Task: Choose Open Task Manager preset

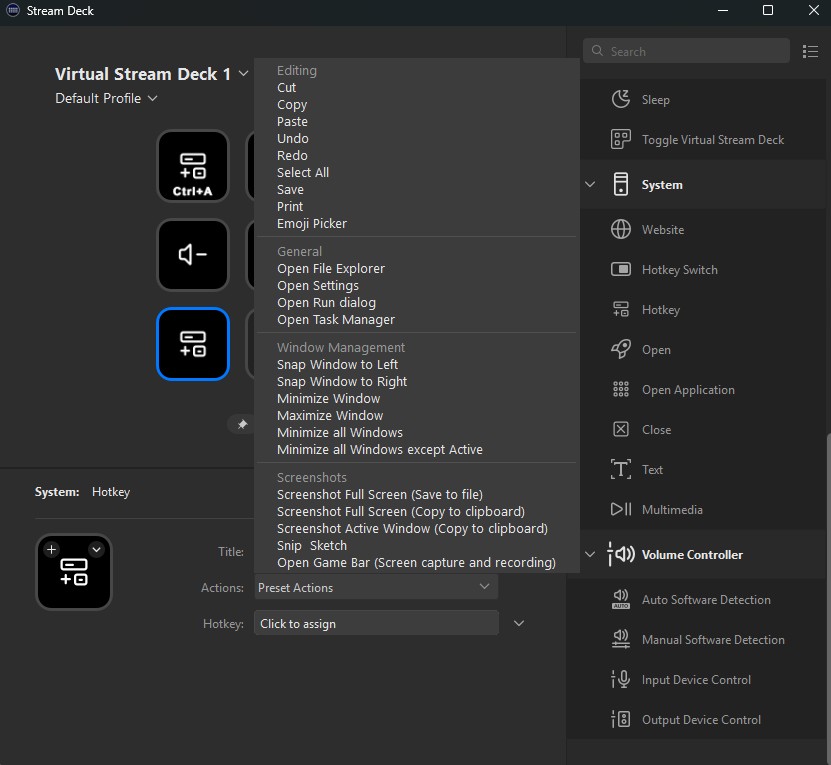Action: [x=336, y=320]
